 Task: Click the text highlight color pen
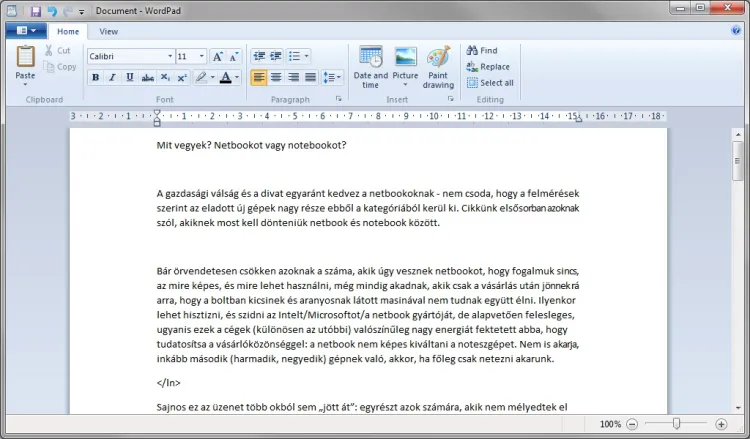pyautogui.click(x=201, y=77)
